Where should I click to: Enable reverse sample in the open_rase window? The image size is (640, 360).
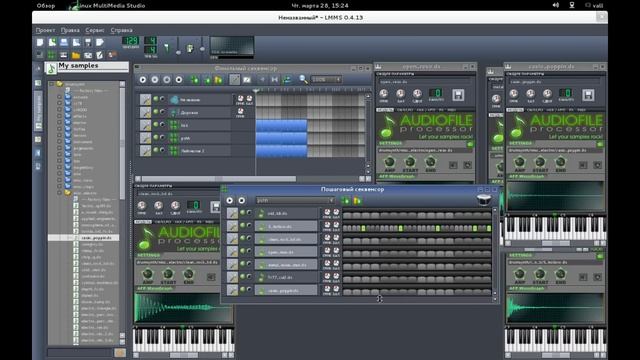[453, 165]
